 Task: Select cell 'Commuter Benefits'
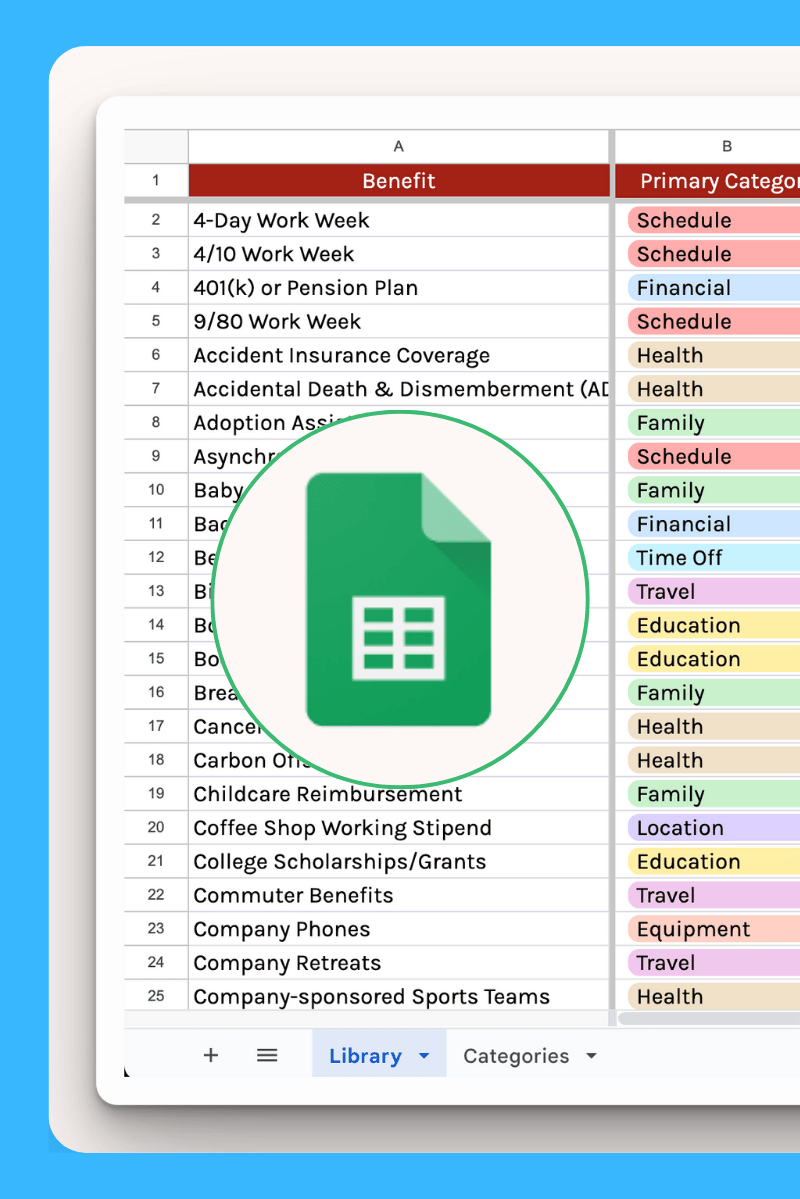(398, 895)
